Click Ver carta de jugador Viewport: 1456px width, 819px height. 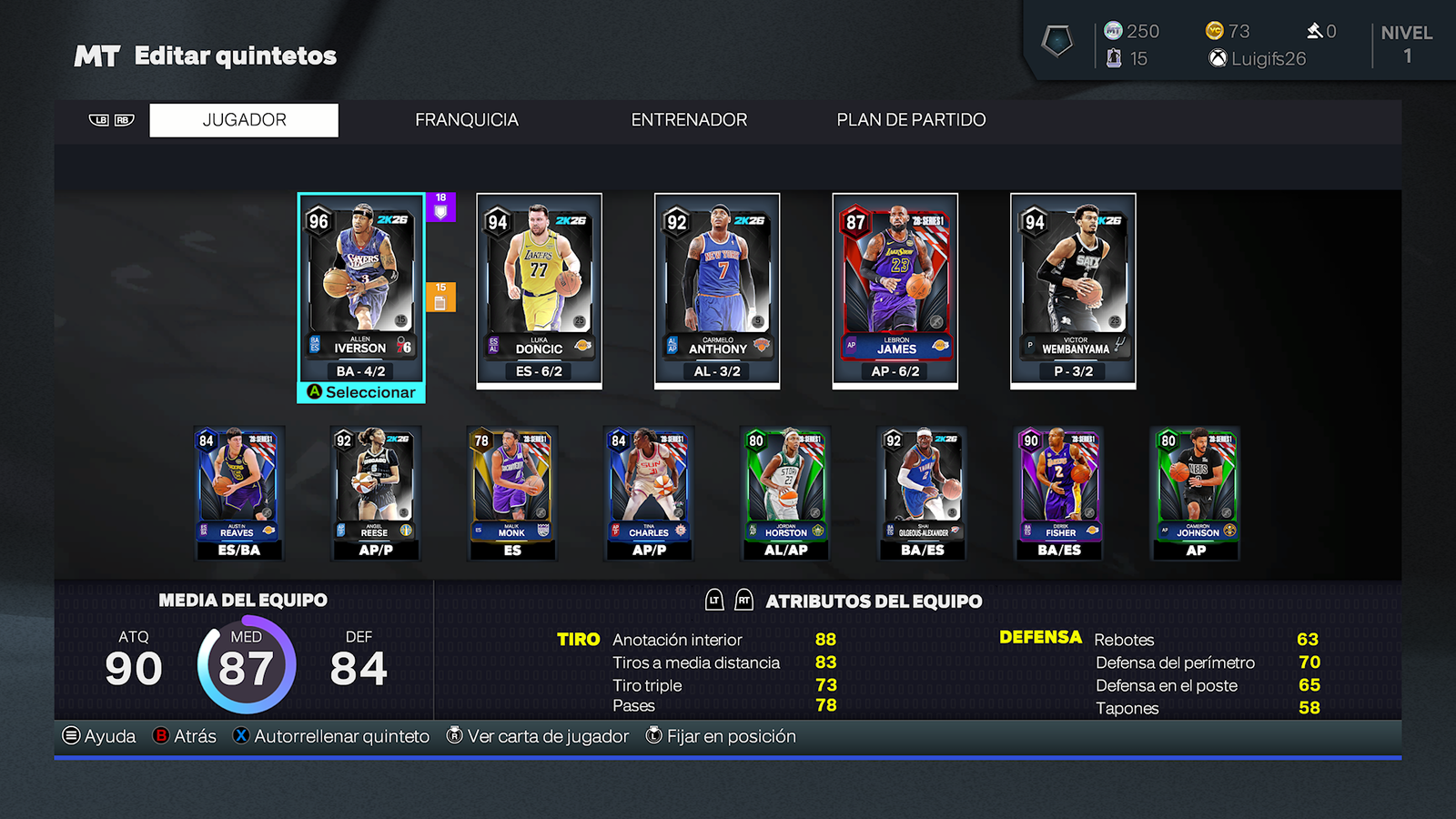coord(538,736)
